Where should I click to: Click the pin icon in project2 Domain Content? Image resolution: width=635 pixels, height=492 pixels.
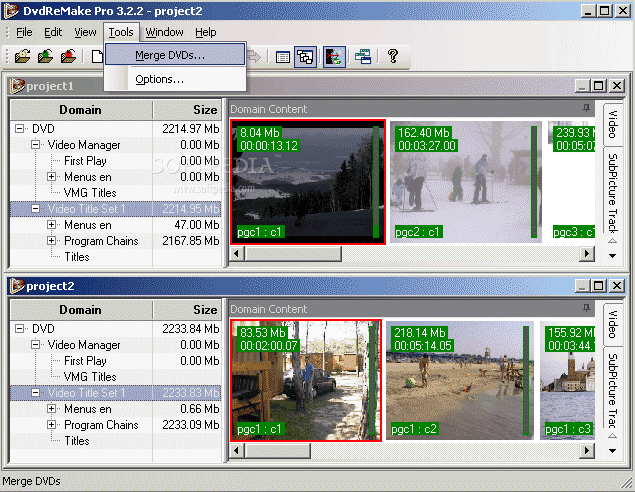[x=586, y=308]
